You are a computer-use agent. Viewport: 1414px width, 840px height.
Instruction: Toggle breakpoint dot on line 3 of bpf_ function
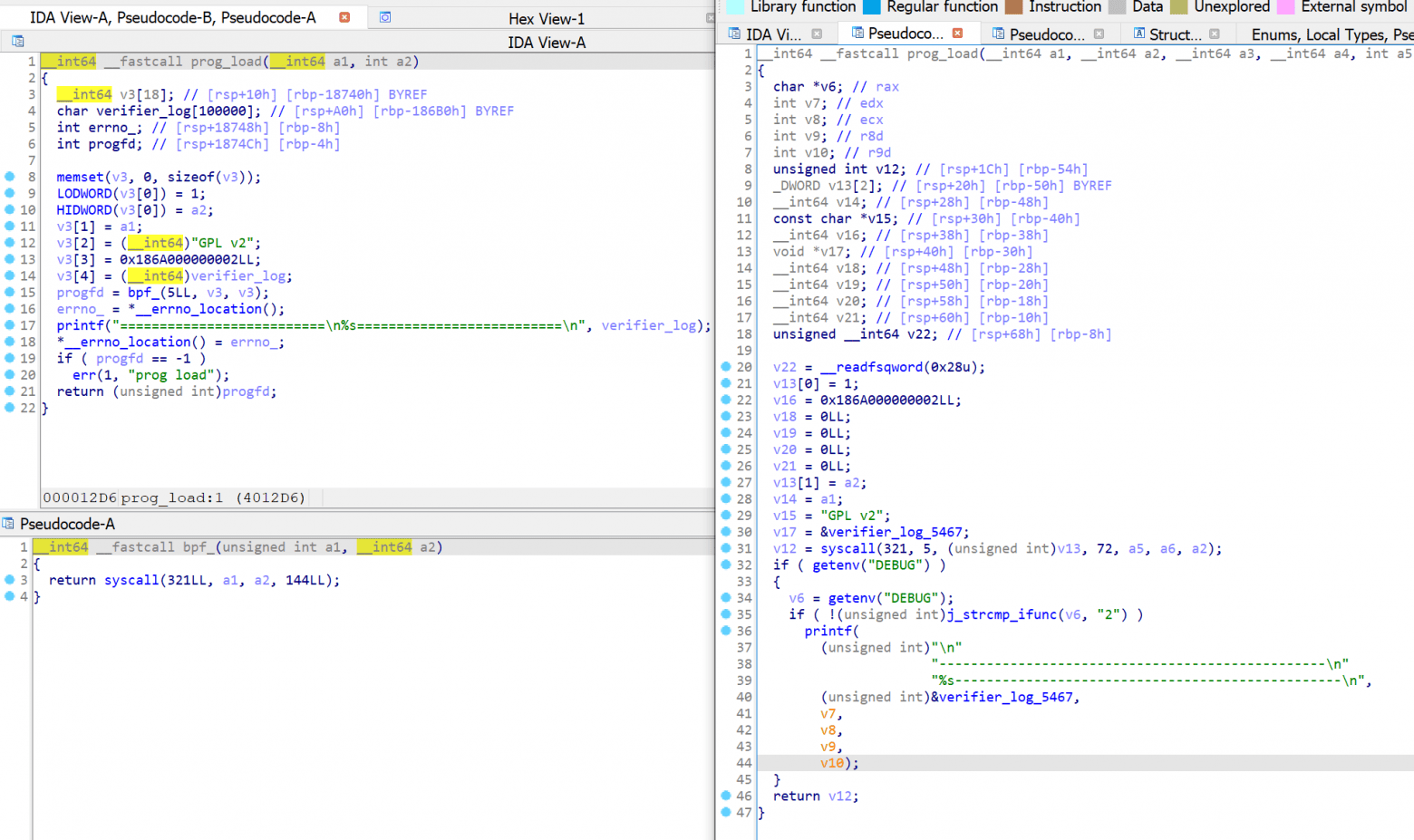[x=10, y=580]
